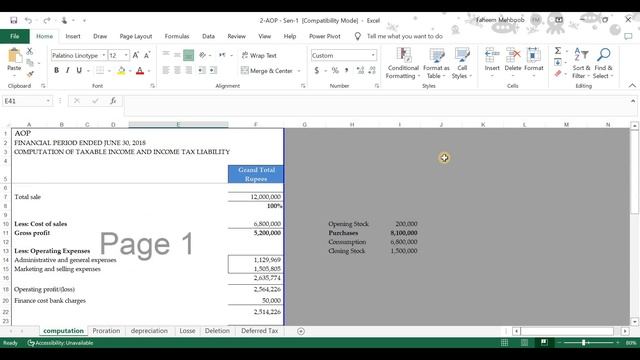Toggle Wrap Text
The width and height of the screenshot is (640, 360).
[259, 55]
